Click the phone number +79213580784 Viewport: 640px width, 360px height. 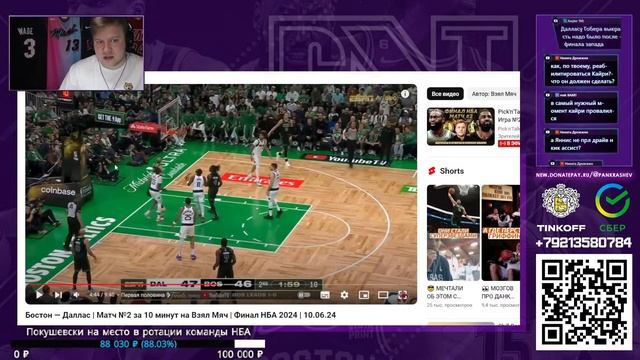[x=584, y=243]
